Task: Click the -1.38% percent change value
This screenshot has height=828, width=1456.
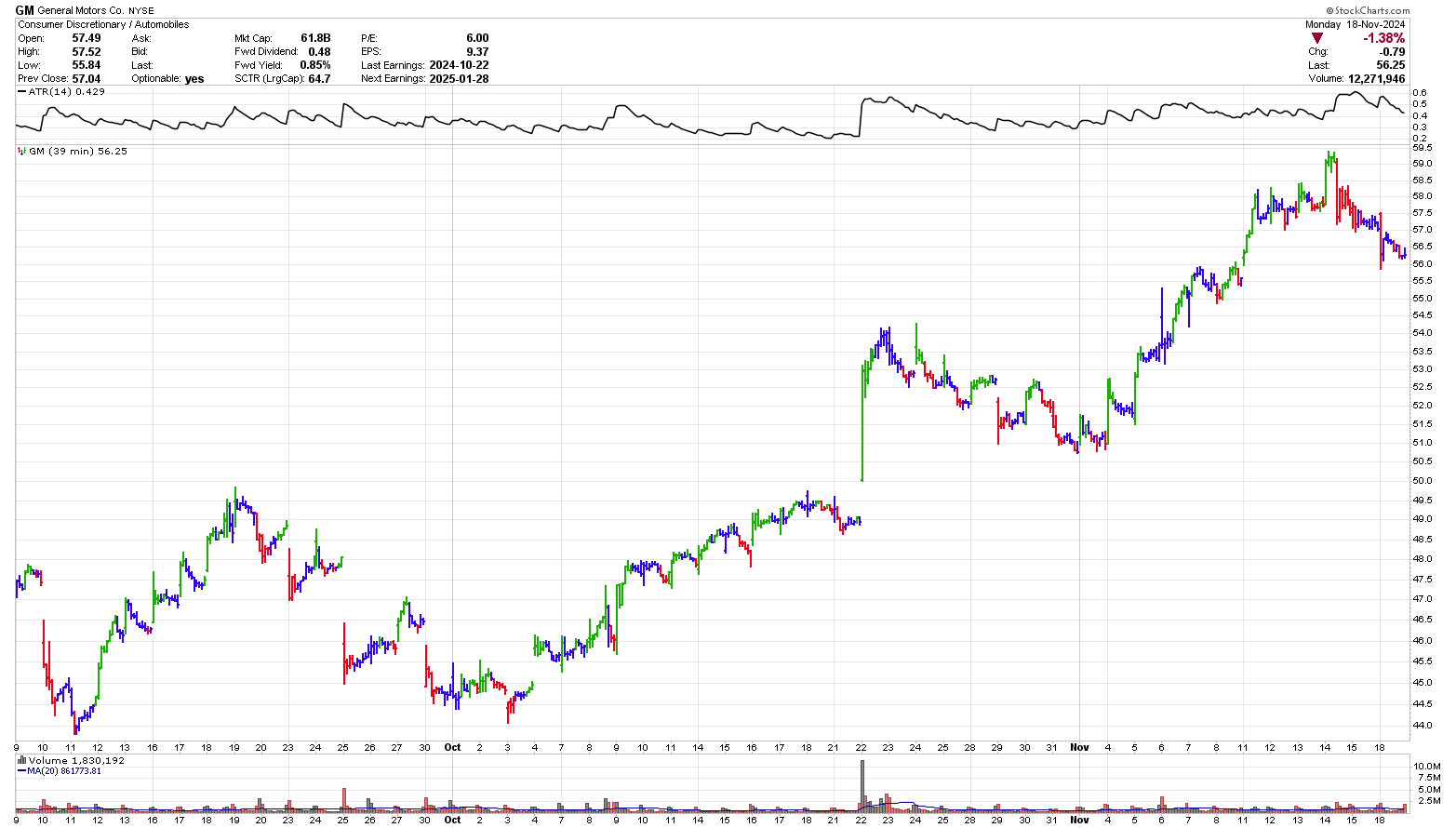Action: pos(1383,38)
